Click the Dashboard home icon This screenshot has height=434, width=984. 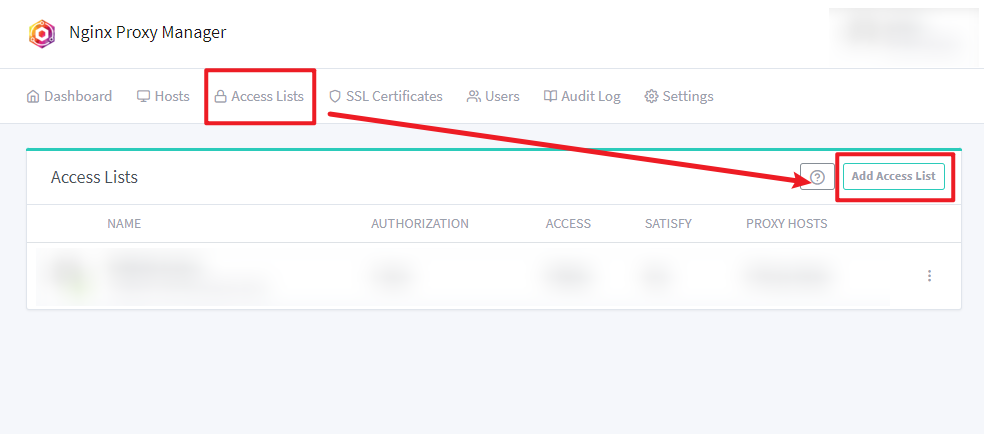33,97
